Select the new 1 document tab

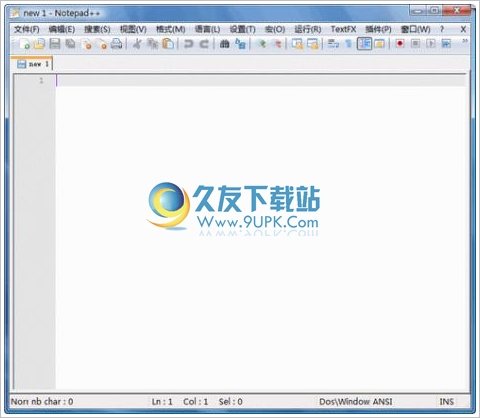pyautogui.click(x=33, y=64)
